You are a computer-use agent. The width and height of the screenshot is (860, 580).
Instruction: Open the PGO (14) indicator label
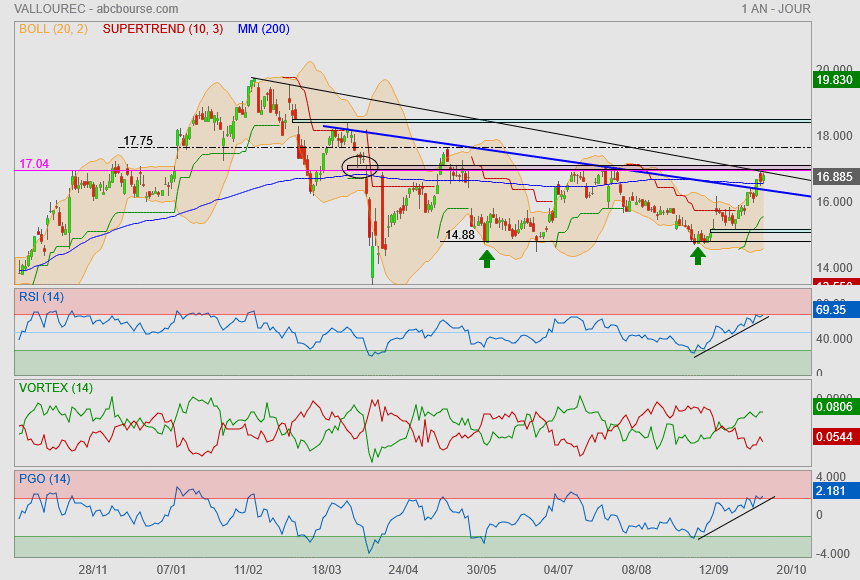(43, 479)
